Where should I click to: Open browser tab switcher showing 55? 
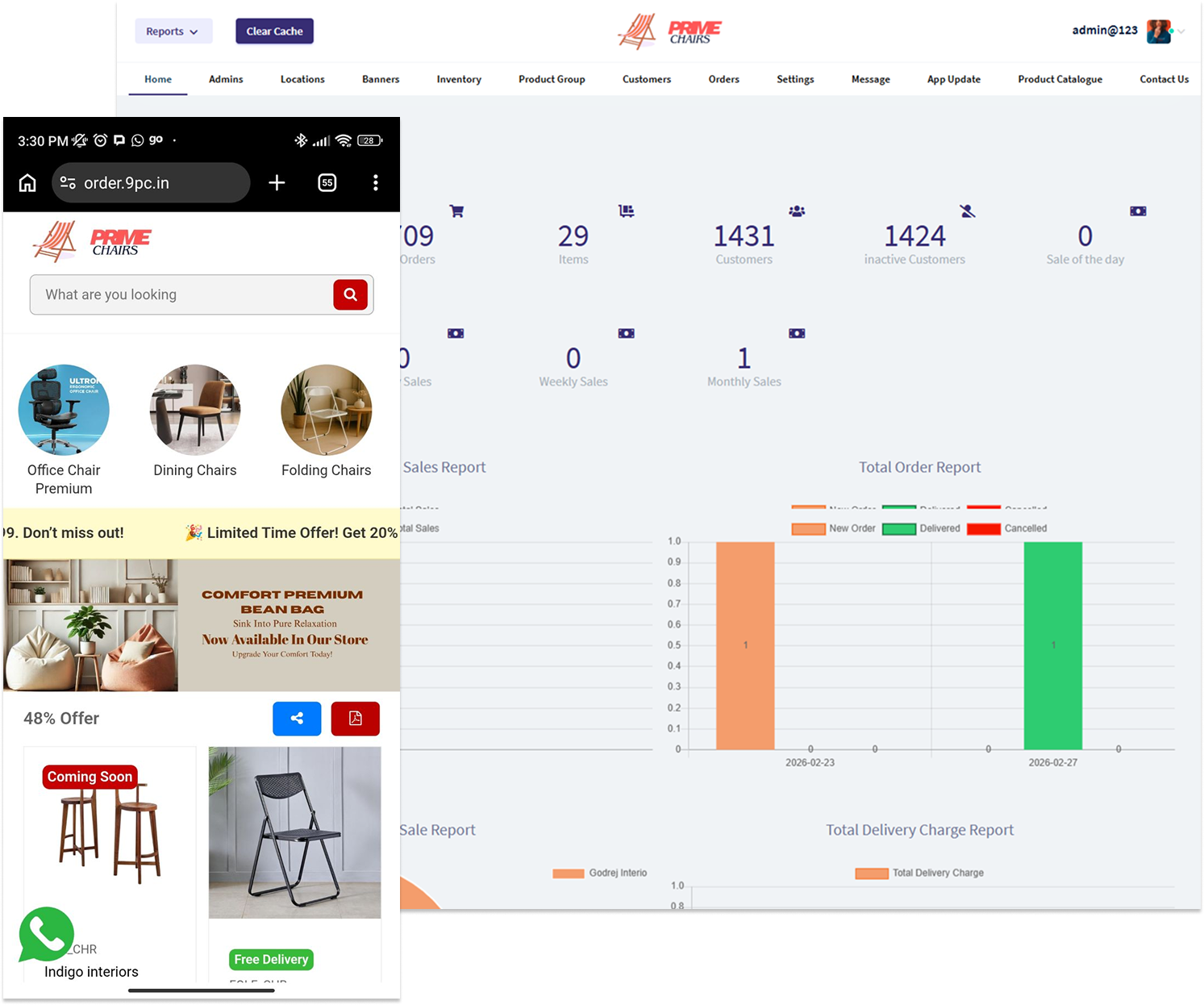[327, 183]
